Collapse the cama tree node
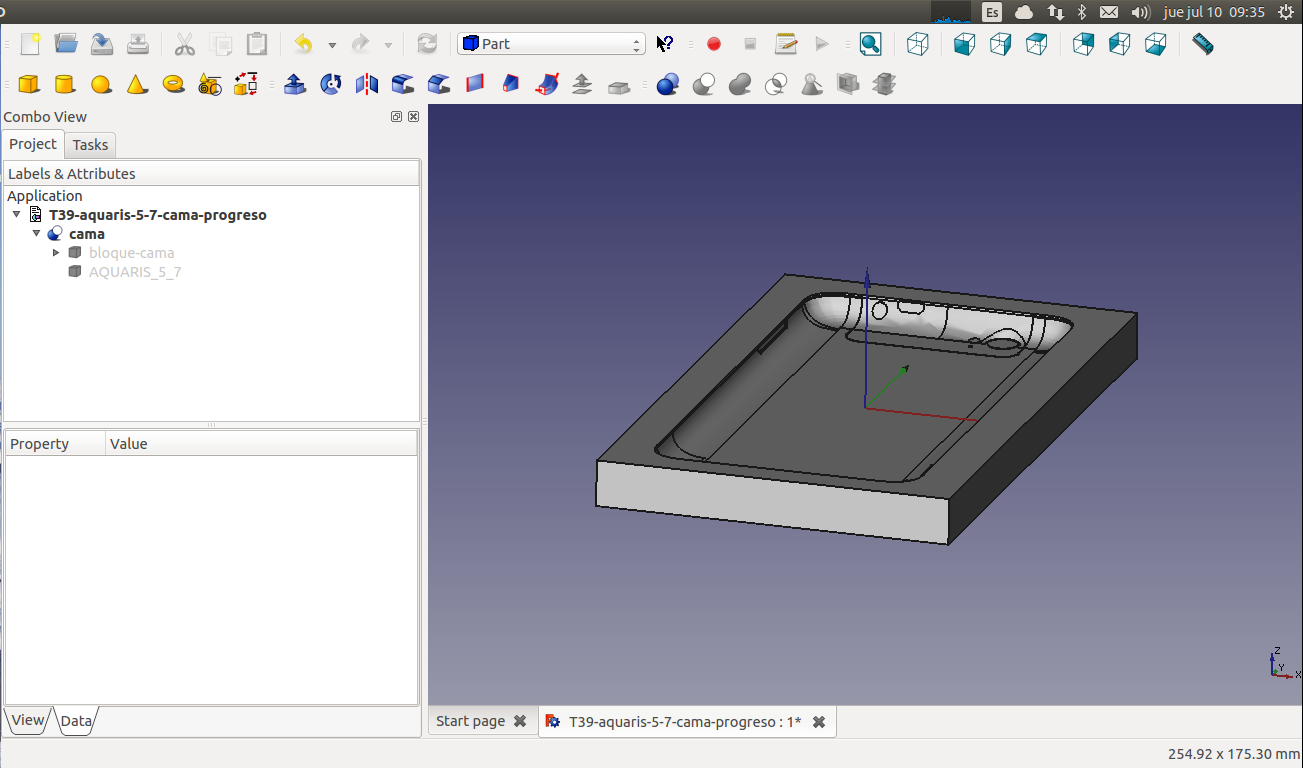This screenshot has height=768, width=1303. coord(36,234)
